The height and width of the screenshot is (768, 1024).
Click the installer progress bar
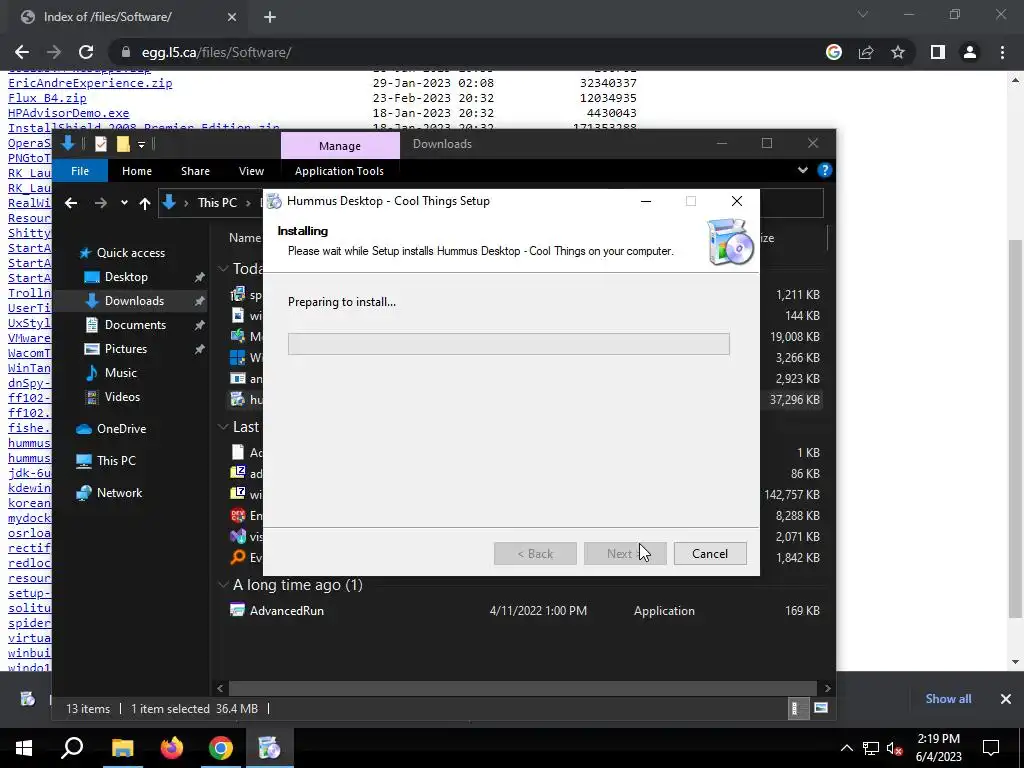(509, 344)
